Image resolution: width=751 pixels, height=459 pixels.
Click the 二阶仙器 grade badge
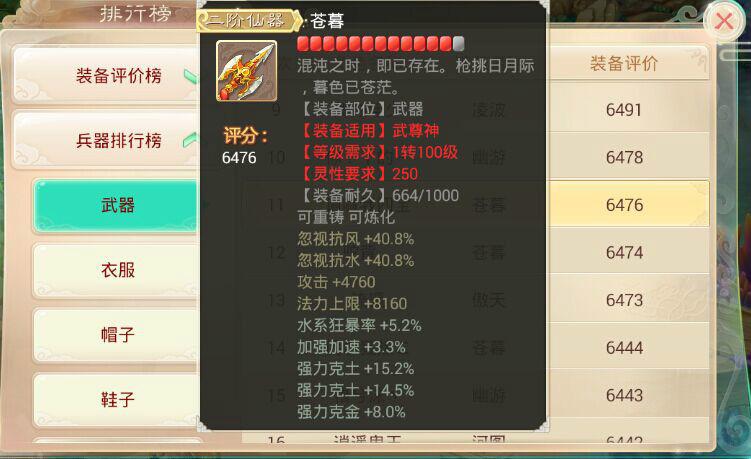click(249, 20)
